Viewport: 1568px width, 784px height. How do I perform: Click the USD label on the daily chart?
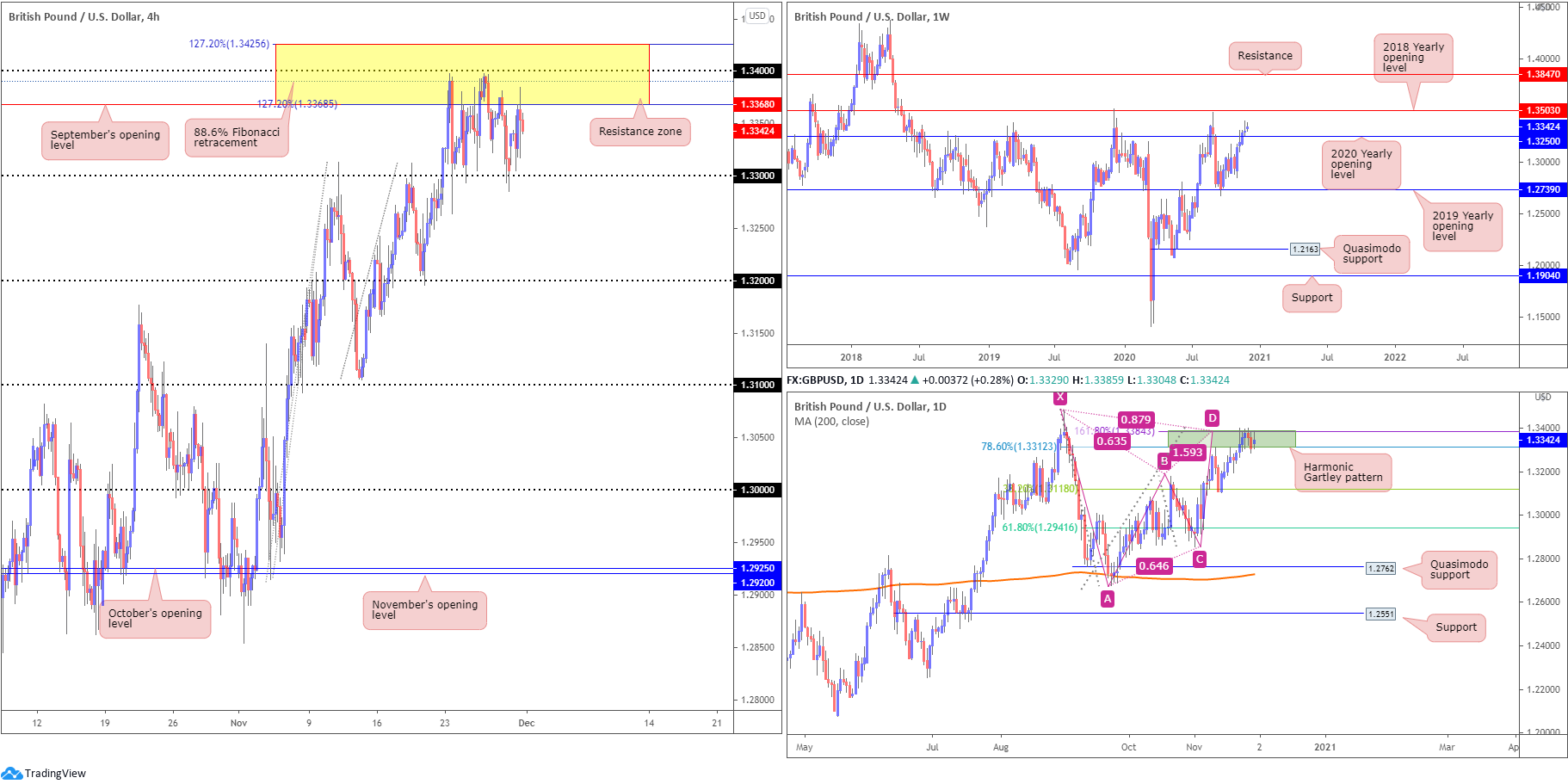tap(1543, 397)
